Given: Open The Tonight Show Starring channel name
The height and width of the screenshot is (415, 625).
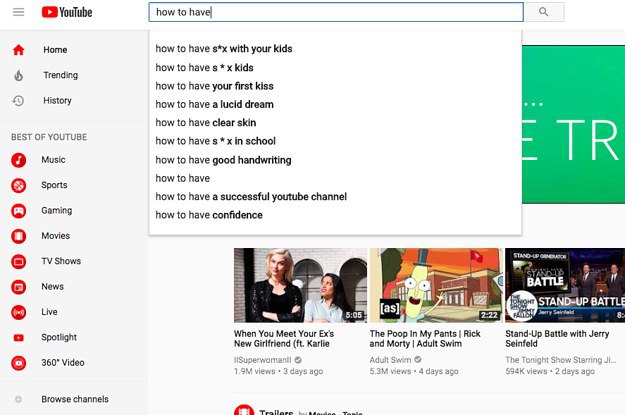Looking at the screenshot, I should click(560, 360).
